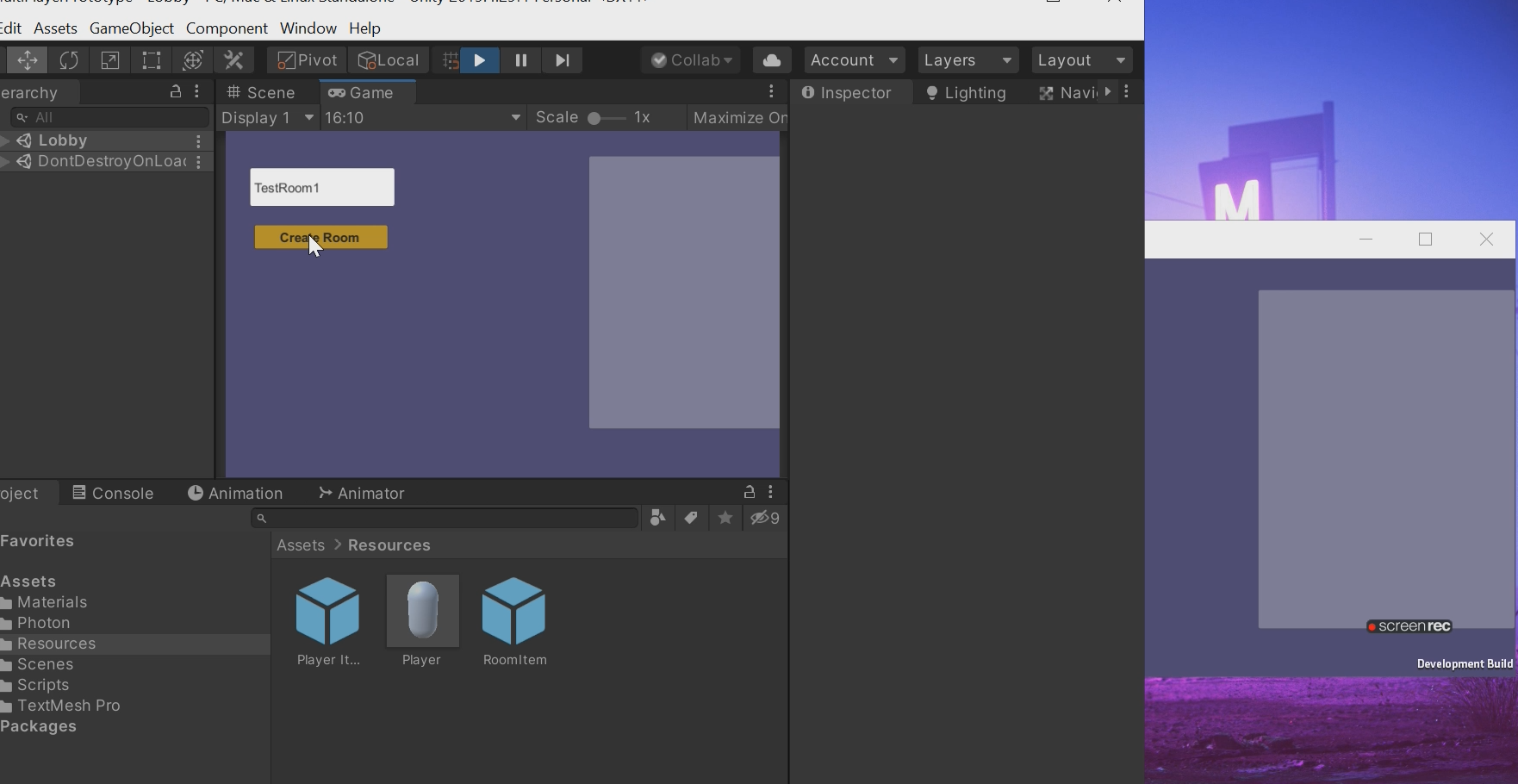Open Display 1 dropdown
This screenshot has height=784, width=1518.
pos(268,118)
